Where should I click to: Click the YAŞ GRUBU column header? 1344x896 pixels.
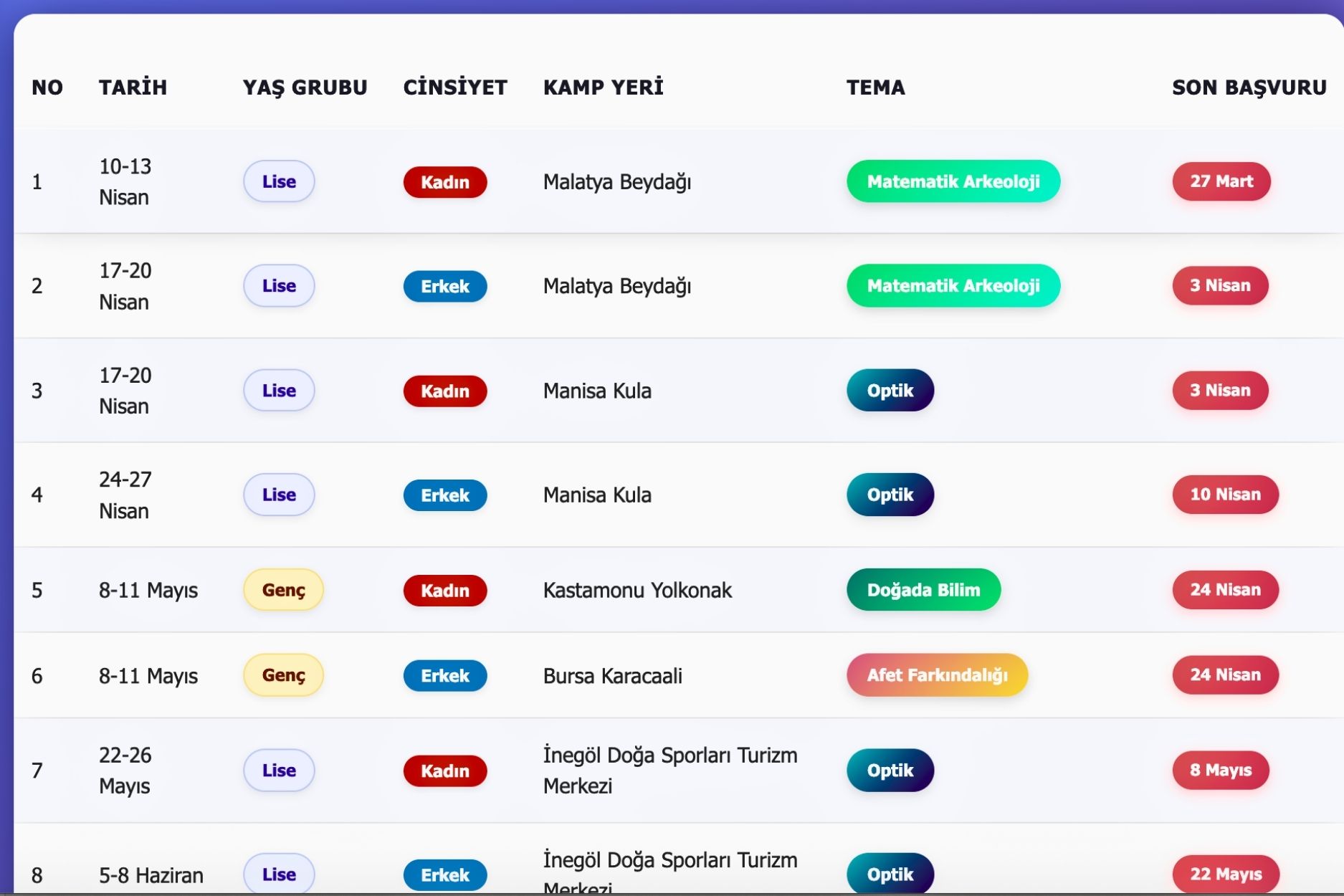305,87
